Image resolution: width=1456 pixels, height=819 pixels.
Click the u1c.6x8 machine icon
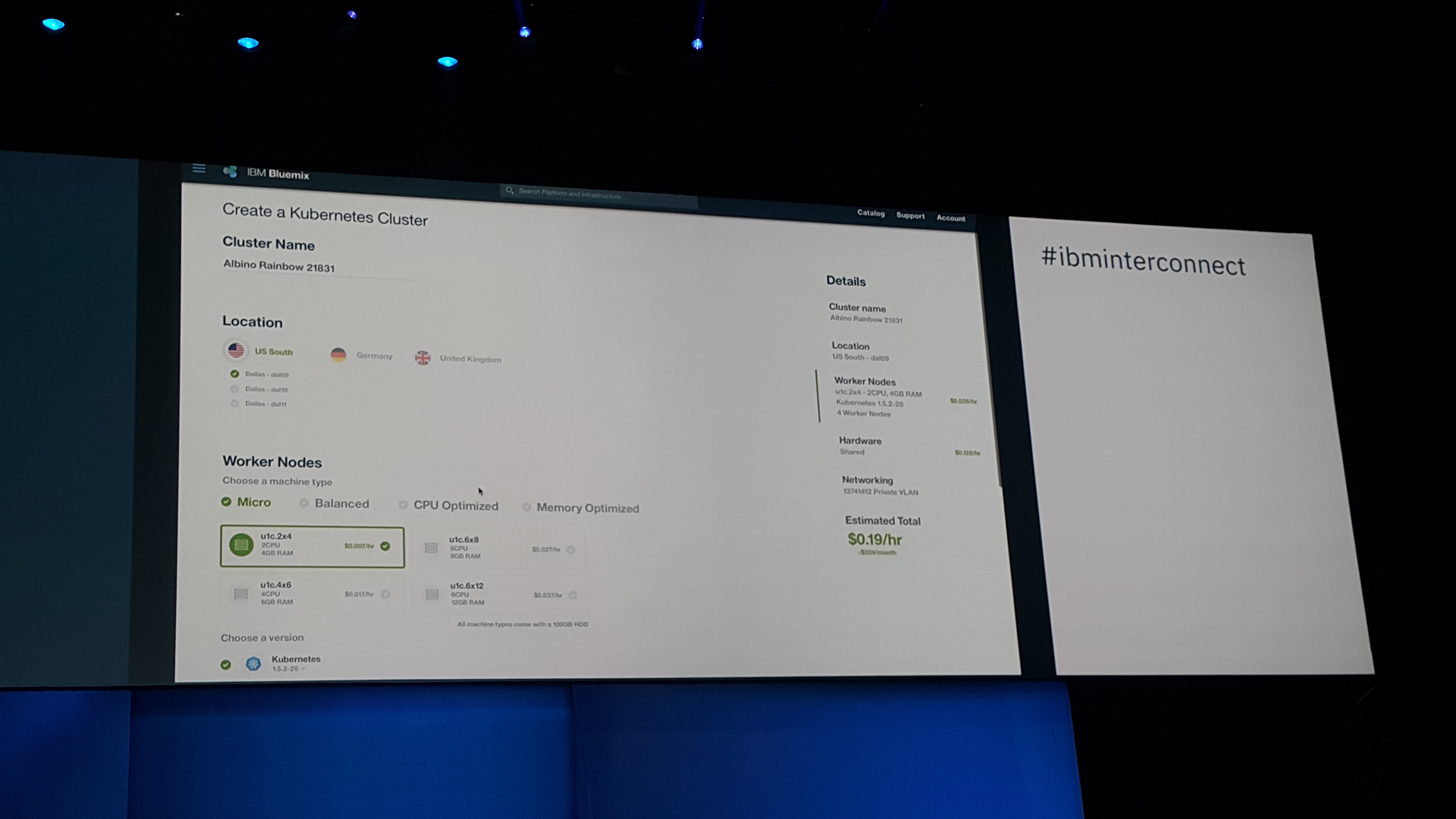click(x=431, y=548)
